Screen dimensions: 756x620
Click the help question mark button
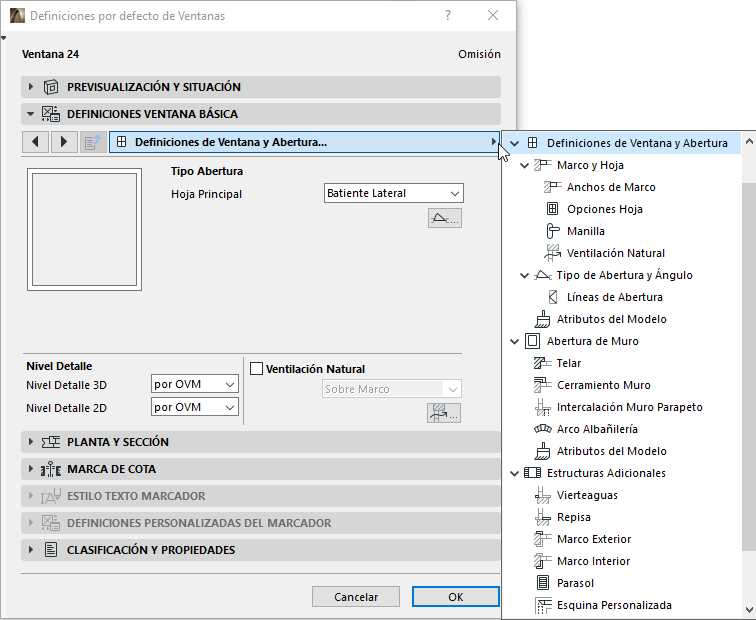(x=448, y=15)
